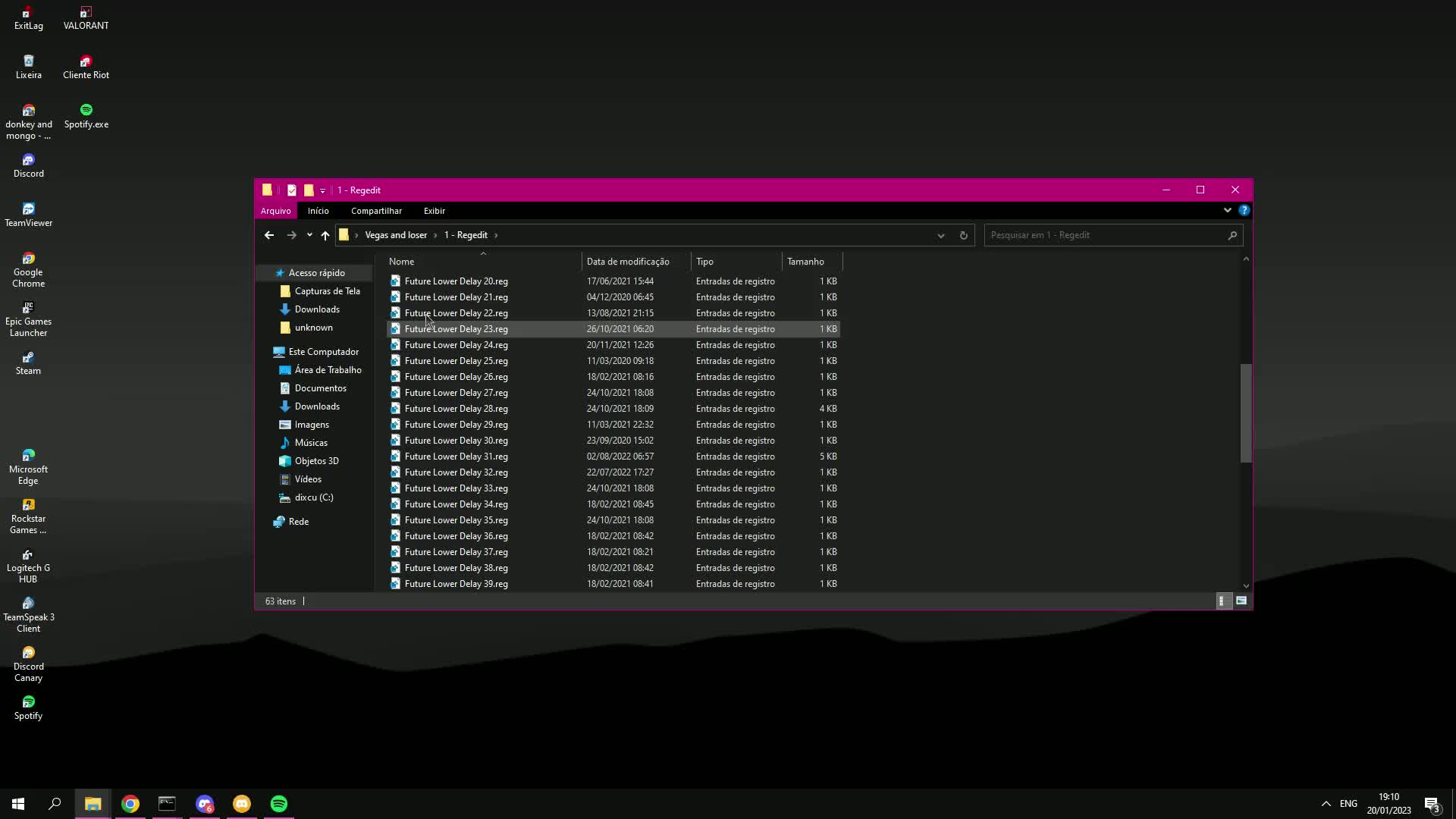1456x819 pixels.
Task: Switch to the Exibir tab
Action: (434, 211)
